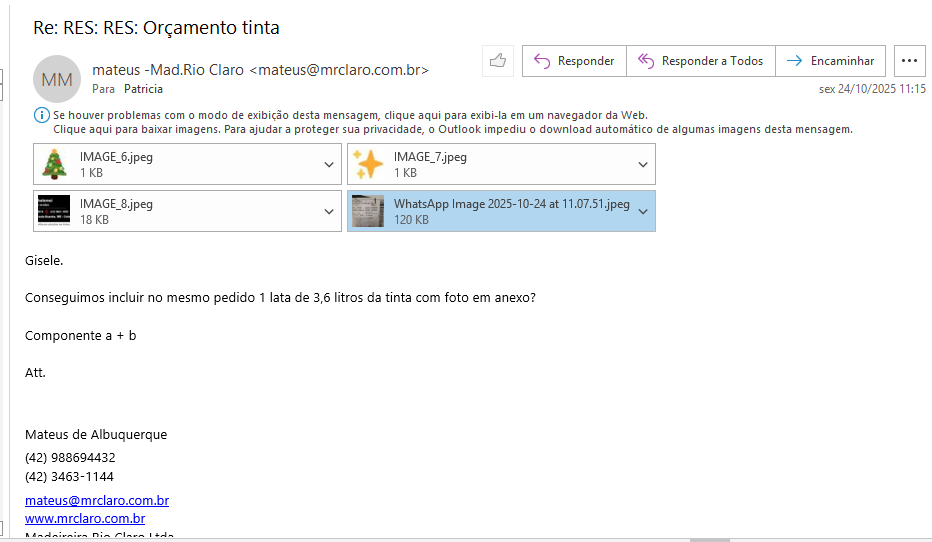932x542 pixels.
Task: Click the IMAGE_8.jpeg thumbnail icon
Action: click(53, 211)
